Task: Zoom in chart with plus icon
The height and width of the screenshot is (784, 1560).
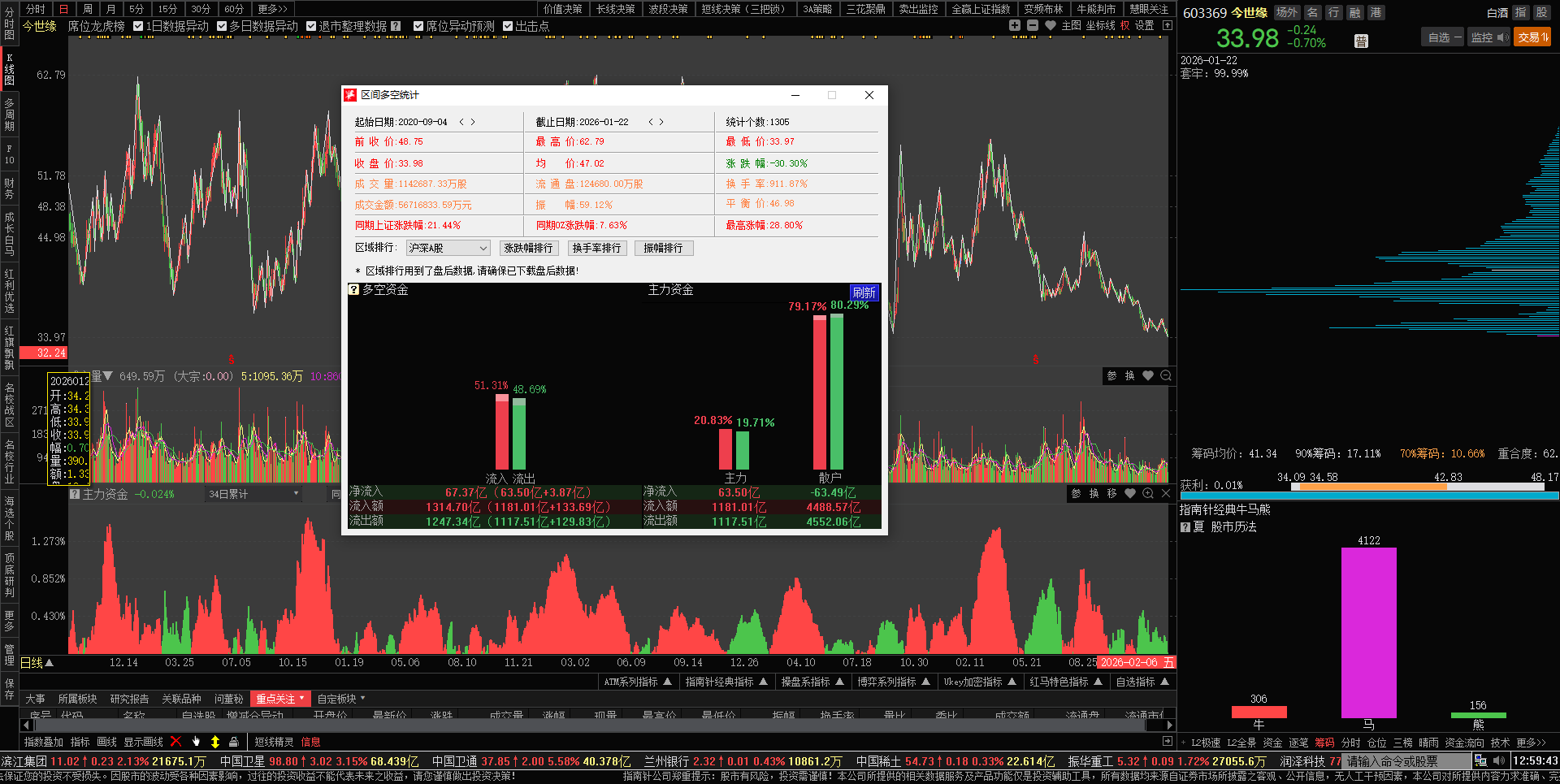Action: tap(1015, 26)
